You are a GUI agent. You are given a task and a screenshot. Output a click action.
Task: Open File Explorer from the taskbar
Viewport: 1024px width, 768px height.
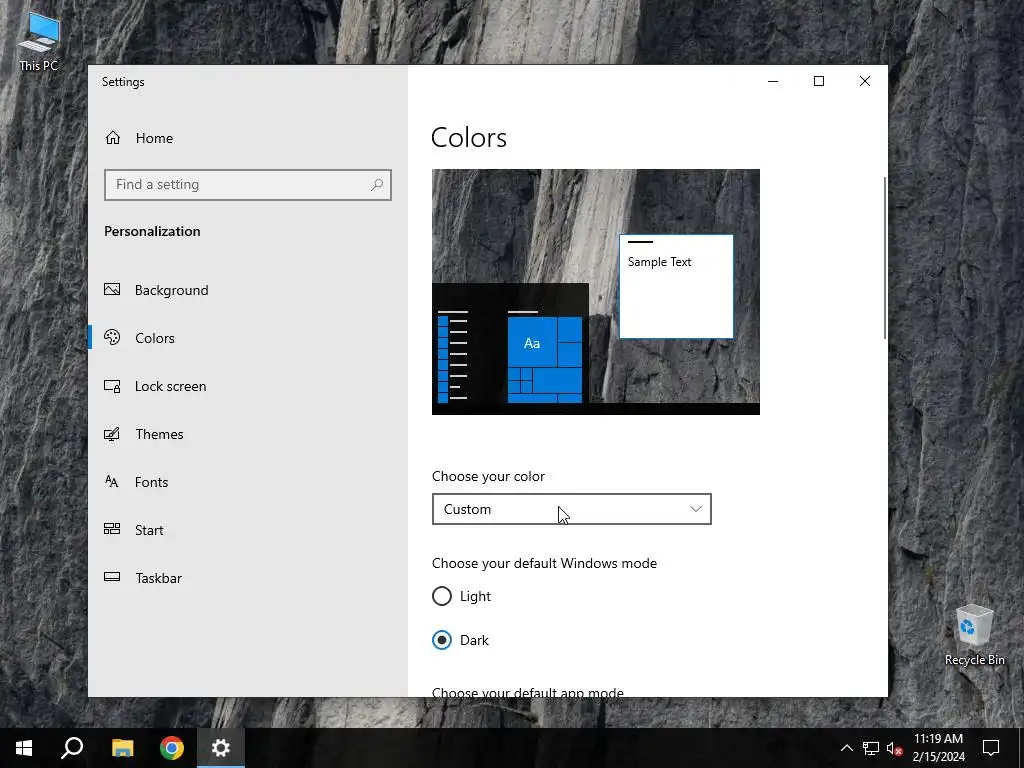click(122, 748)
